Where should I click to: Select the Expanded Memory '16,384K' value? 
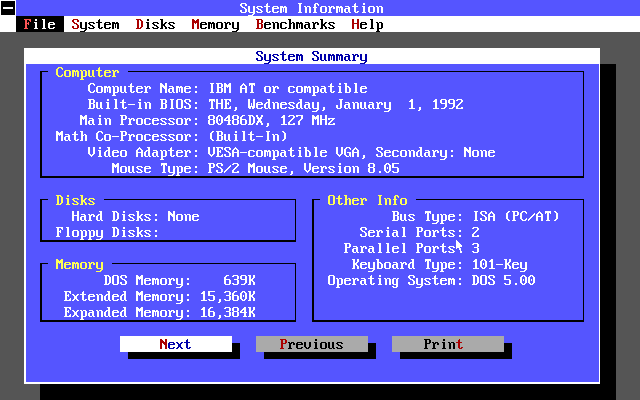[228, 312]
